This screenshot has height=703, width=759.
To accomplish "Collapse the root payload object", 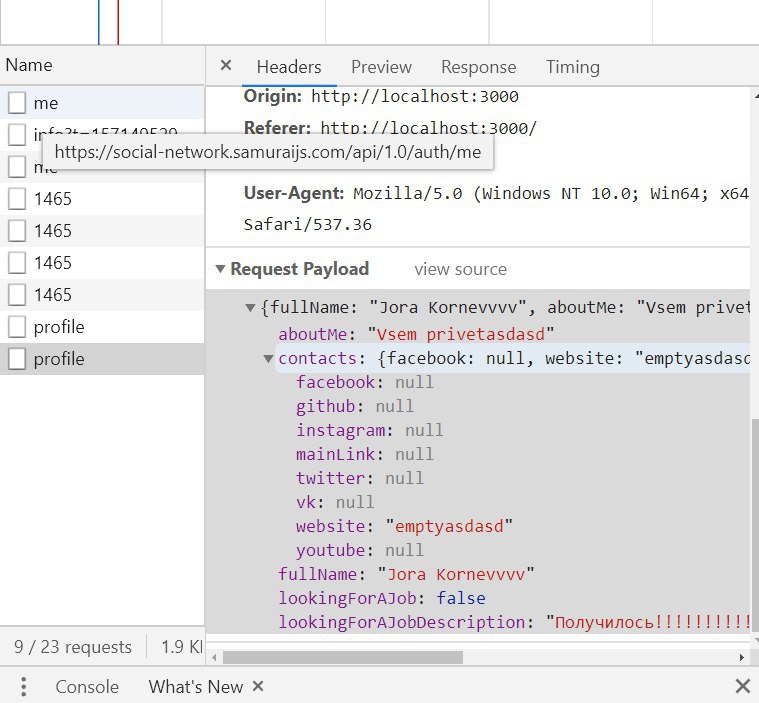I will pos(251,308).
